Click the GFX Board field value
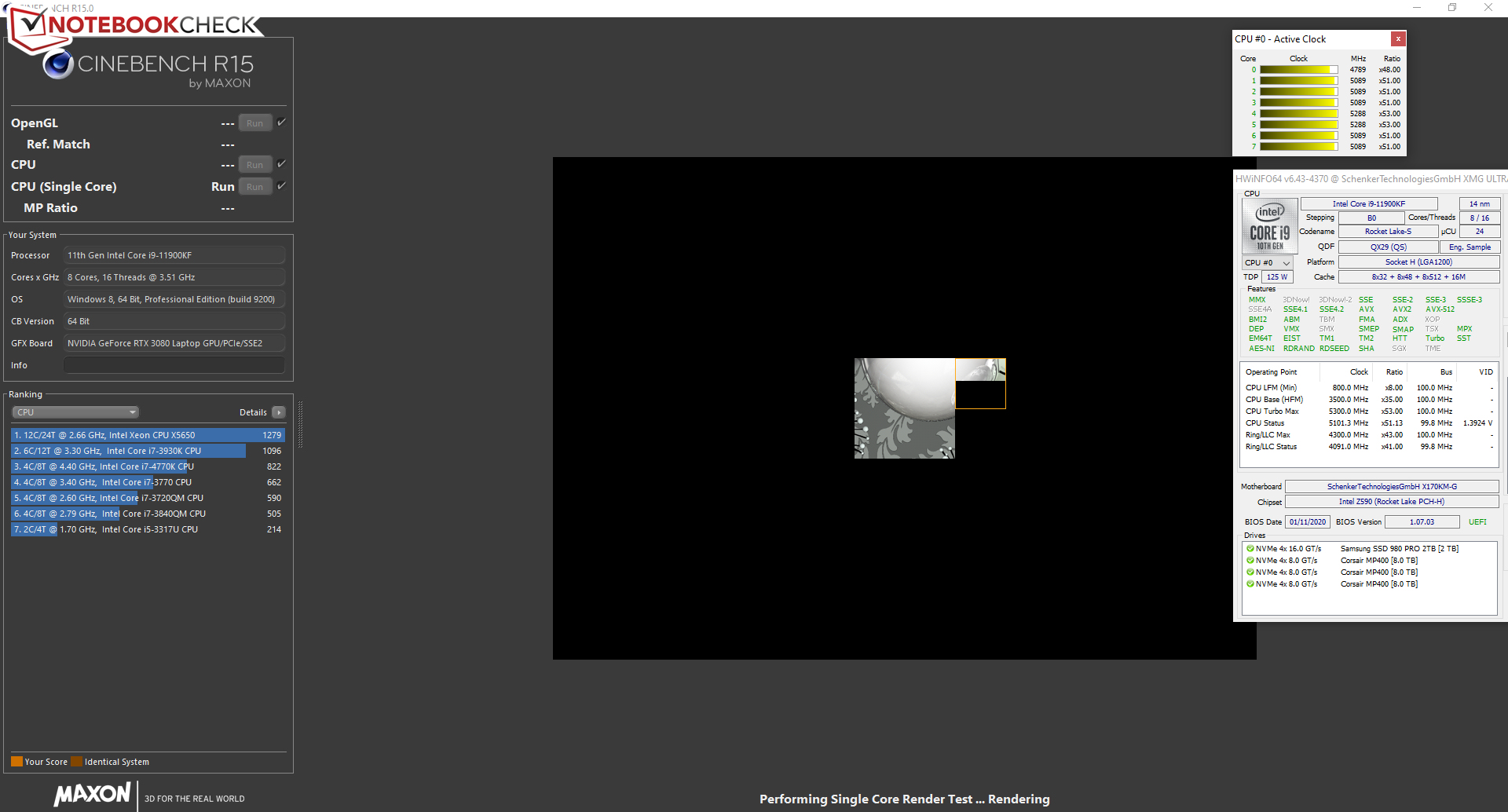Image resolution: width=1508 pixels, height=812 pixels. (x=174, y=343)
